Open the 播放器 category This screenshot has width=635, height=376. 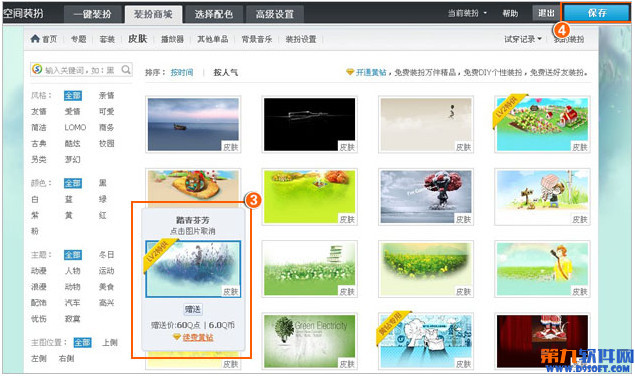point(172,39)
